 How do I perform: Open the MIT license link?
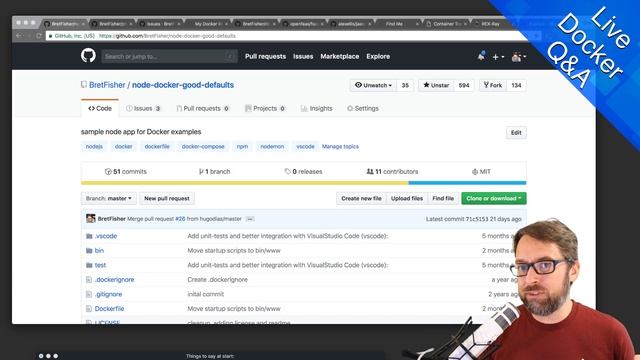pos(481,171)
